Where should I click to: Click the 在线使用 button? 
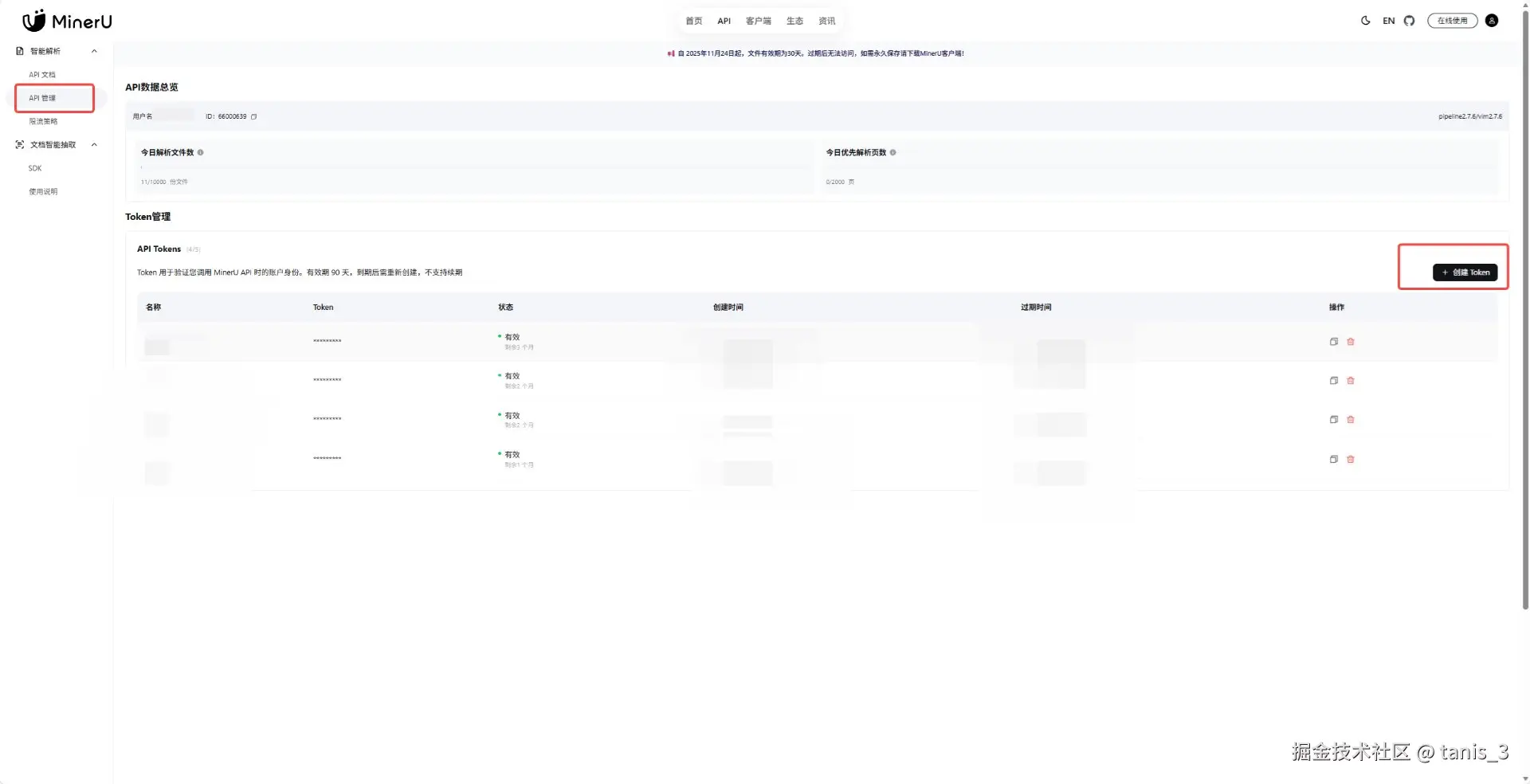(x=1452, y=21)
